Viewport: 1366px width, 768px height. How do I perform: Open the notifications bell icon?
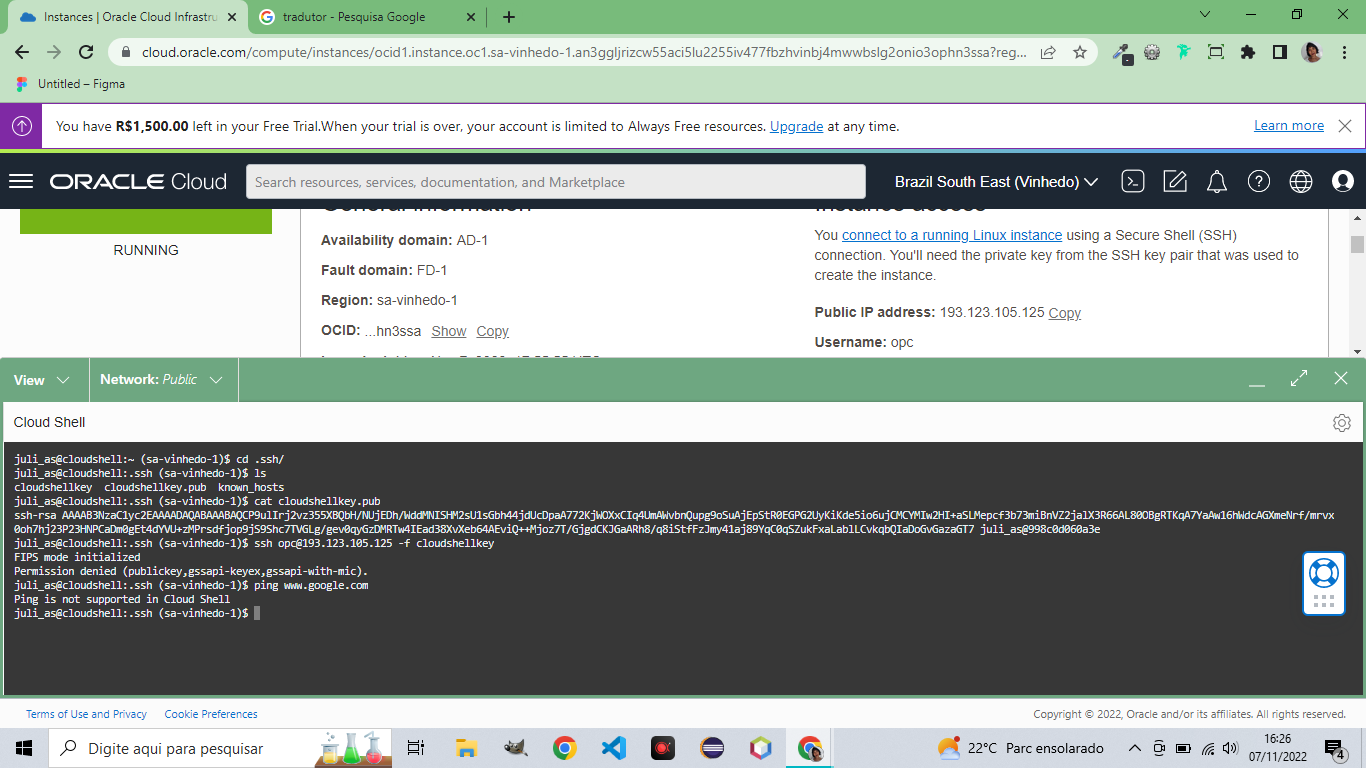click(x=1217, y=181)
